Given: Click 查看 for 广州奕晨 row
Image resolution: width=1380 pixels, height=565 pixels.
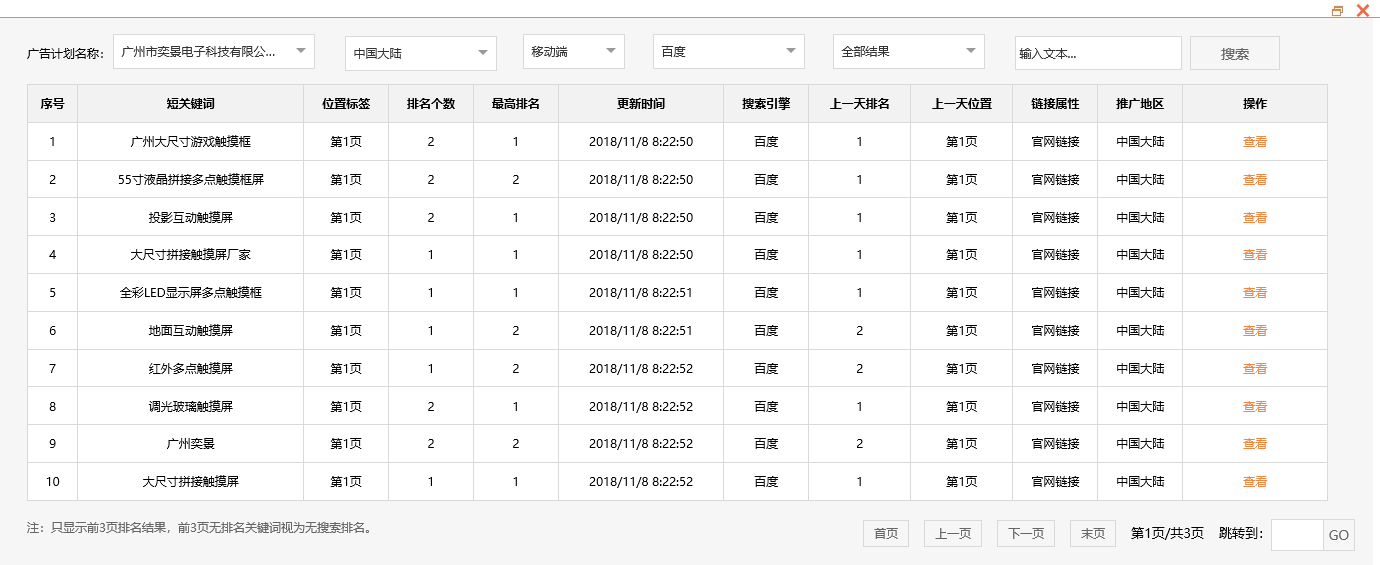Looking at the screenshot, I should point(1255,443).
